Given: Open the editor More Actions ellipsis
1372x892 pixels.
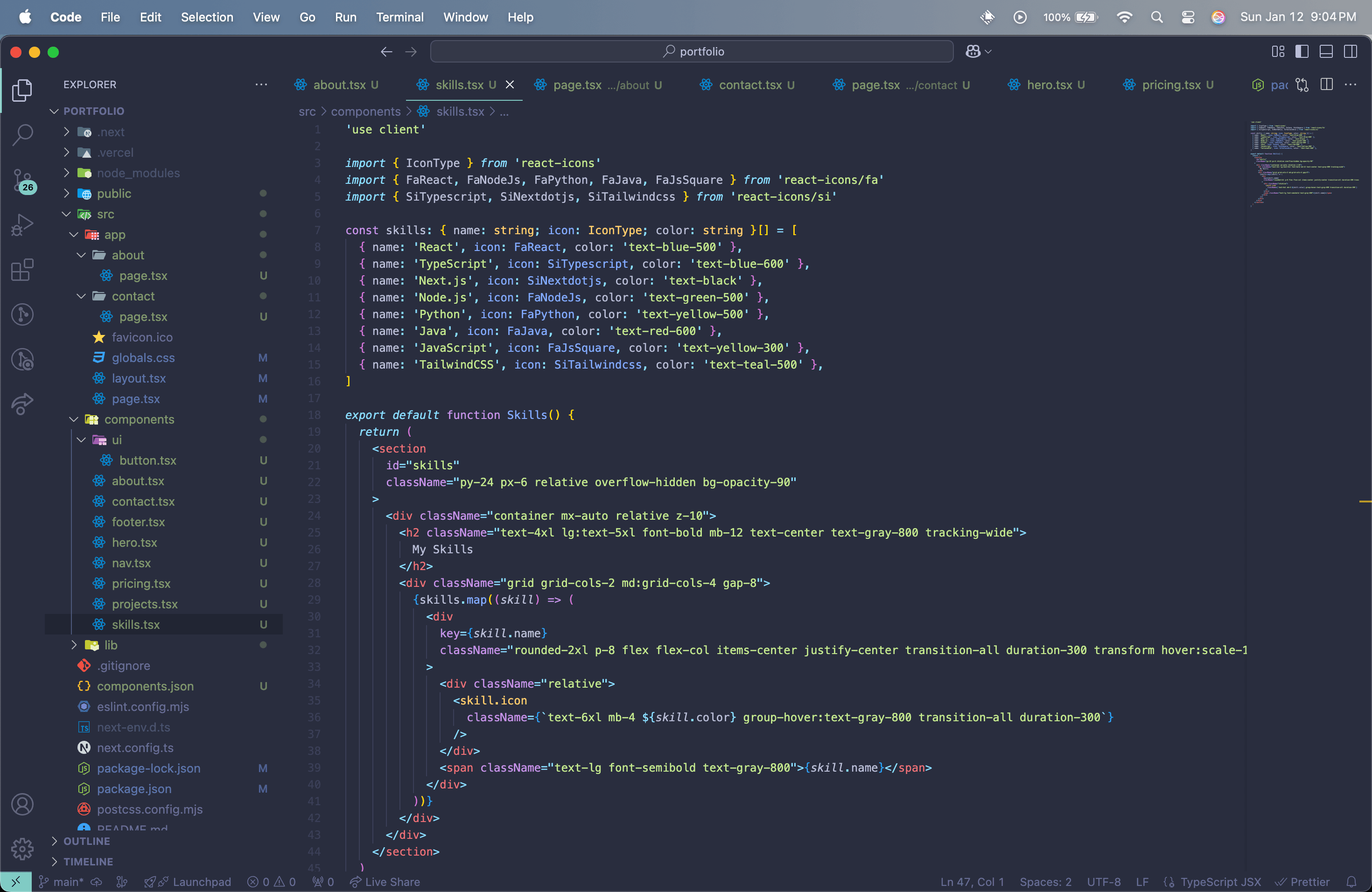Looking at the screenshot, I should tap(1351, 85).
